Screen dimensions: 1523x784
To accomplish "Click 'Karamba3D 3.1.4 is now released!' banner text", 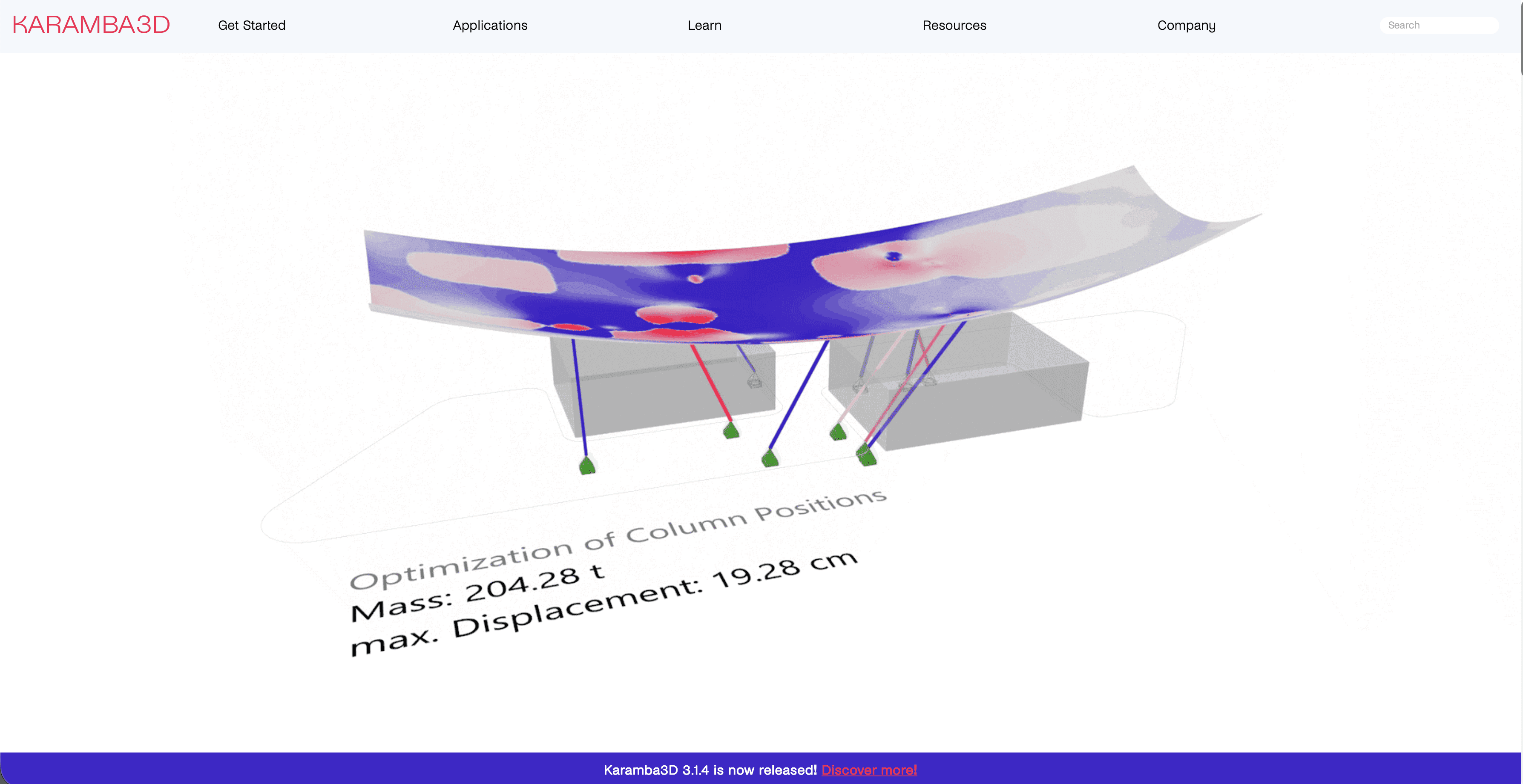I will click(x=710, y=770).
